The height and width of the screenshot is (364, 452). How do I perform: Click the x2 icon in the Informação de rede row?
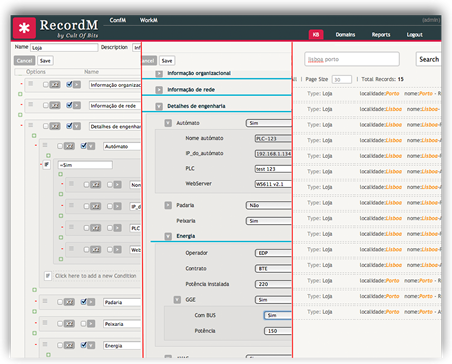pos(55,105)
